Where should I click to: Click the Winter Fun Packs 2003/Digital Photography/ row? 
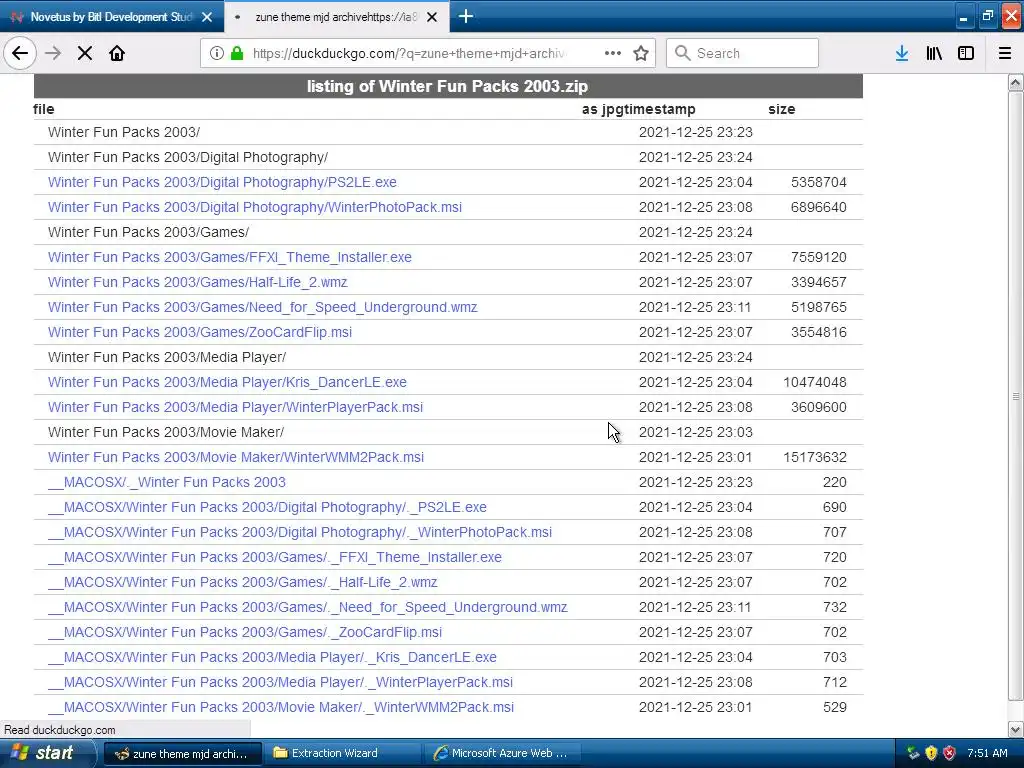pos(448,157)
